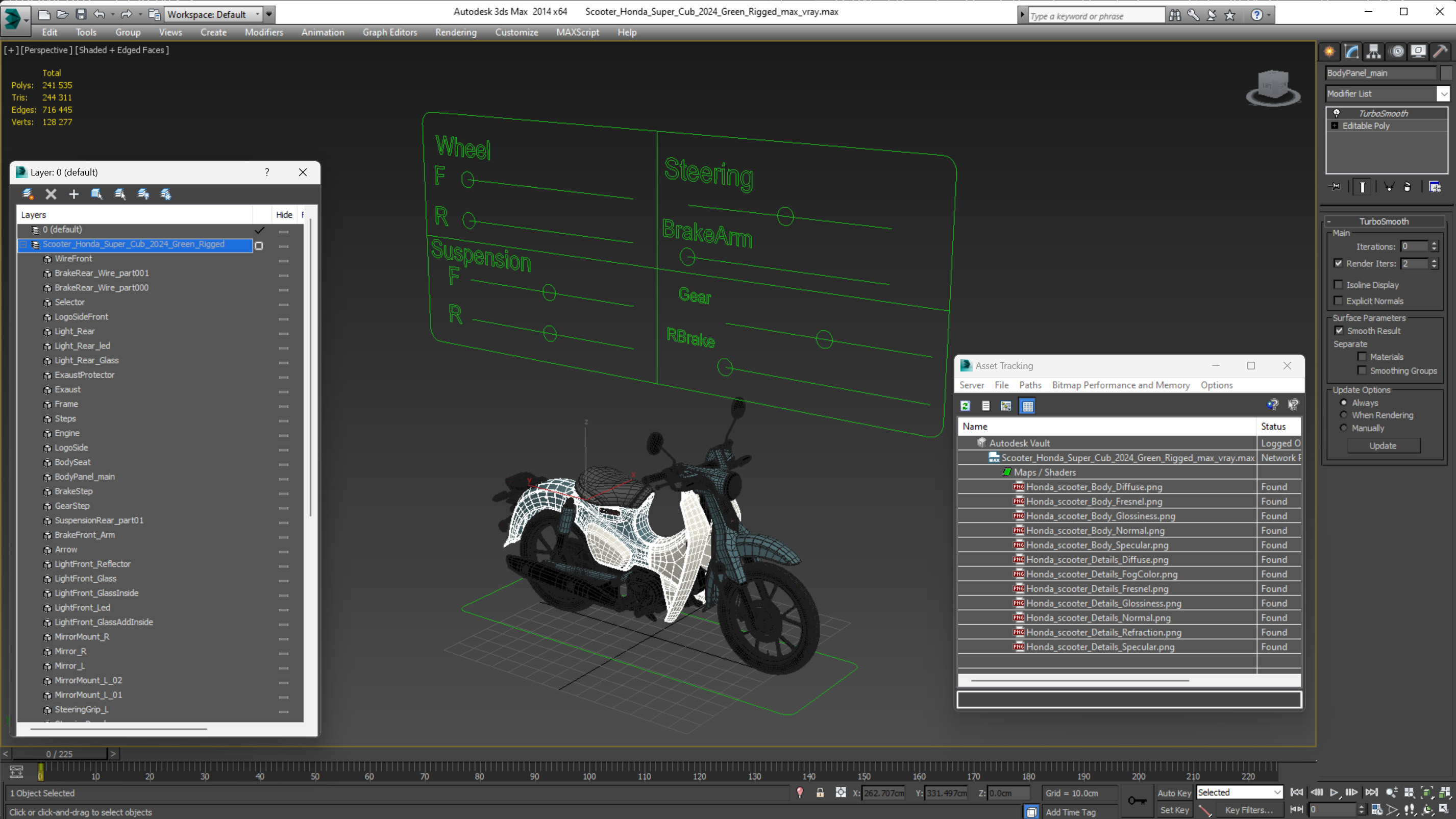1456x819 pixels.
Task: Click the search binoculars icon
Action: pyautogui.click(x=1174, y=15)
